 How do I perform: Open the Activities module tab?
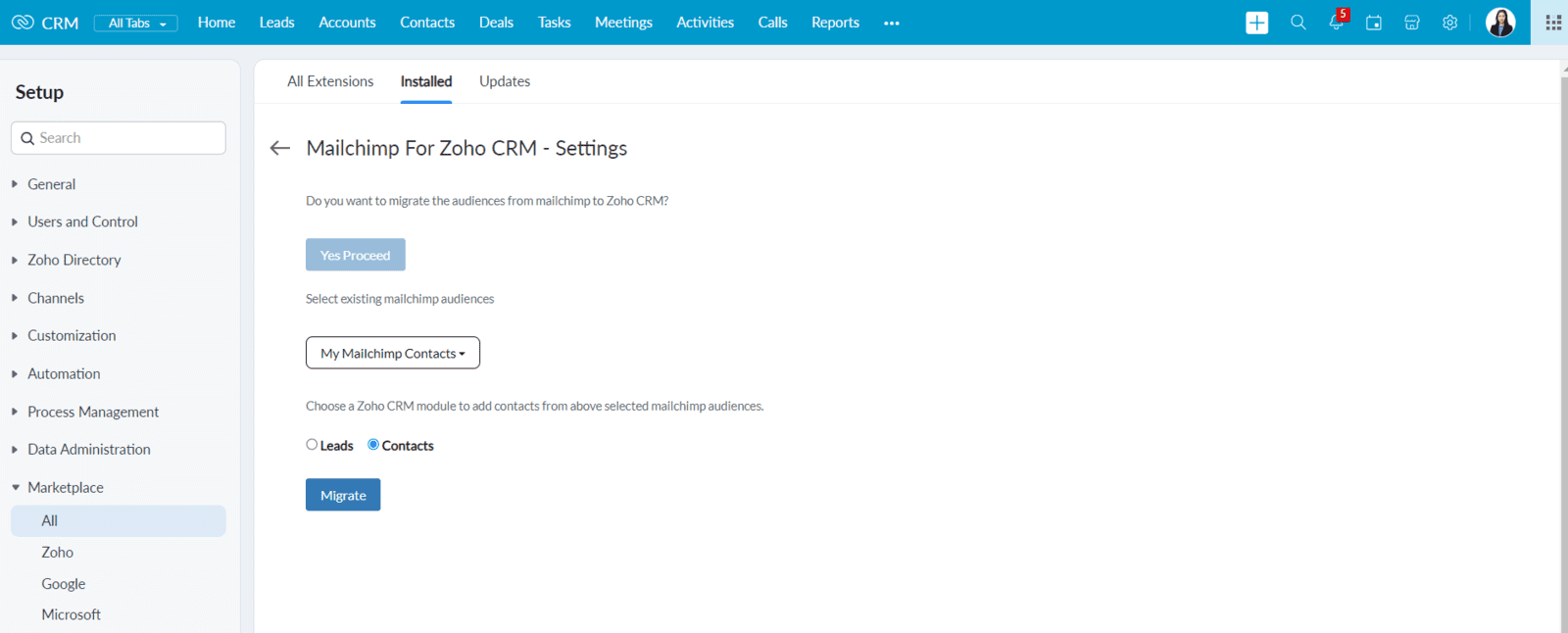(x=705, y=23)
